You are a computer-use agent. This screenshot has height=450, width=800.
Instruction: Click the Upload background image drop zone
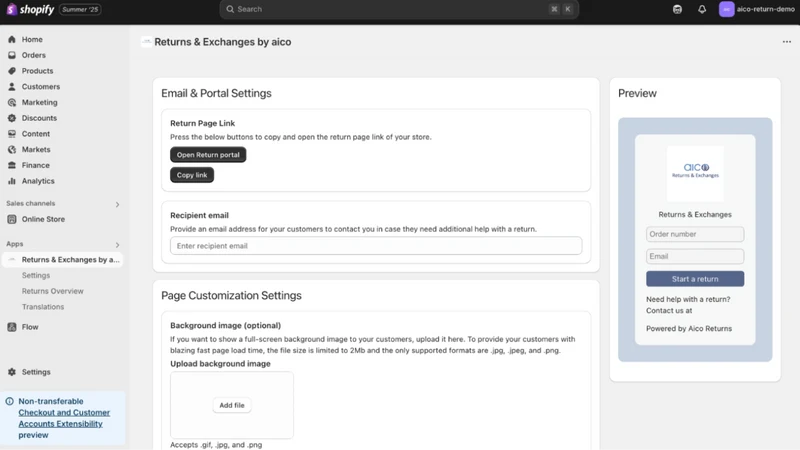click(232, 405)
